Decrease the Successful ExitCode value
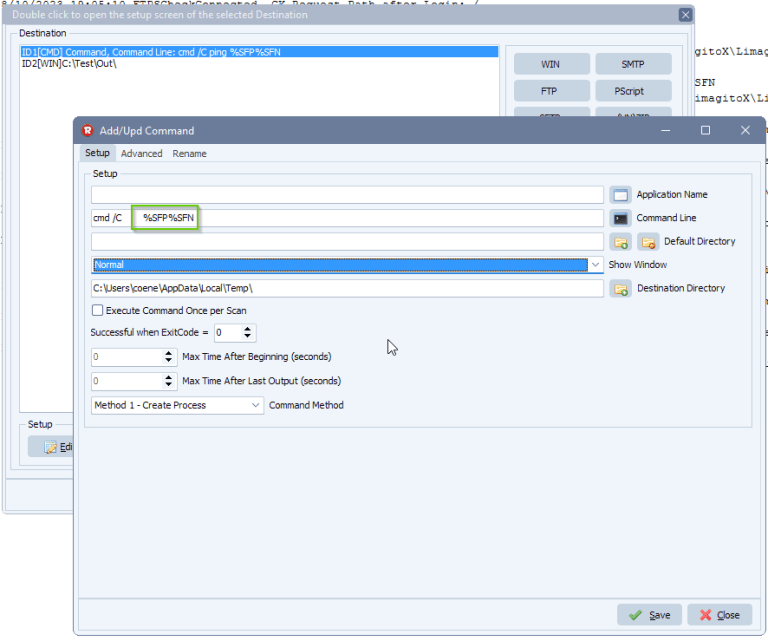 (x=248, y=336)
